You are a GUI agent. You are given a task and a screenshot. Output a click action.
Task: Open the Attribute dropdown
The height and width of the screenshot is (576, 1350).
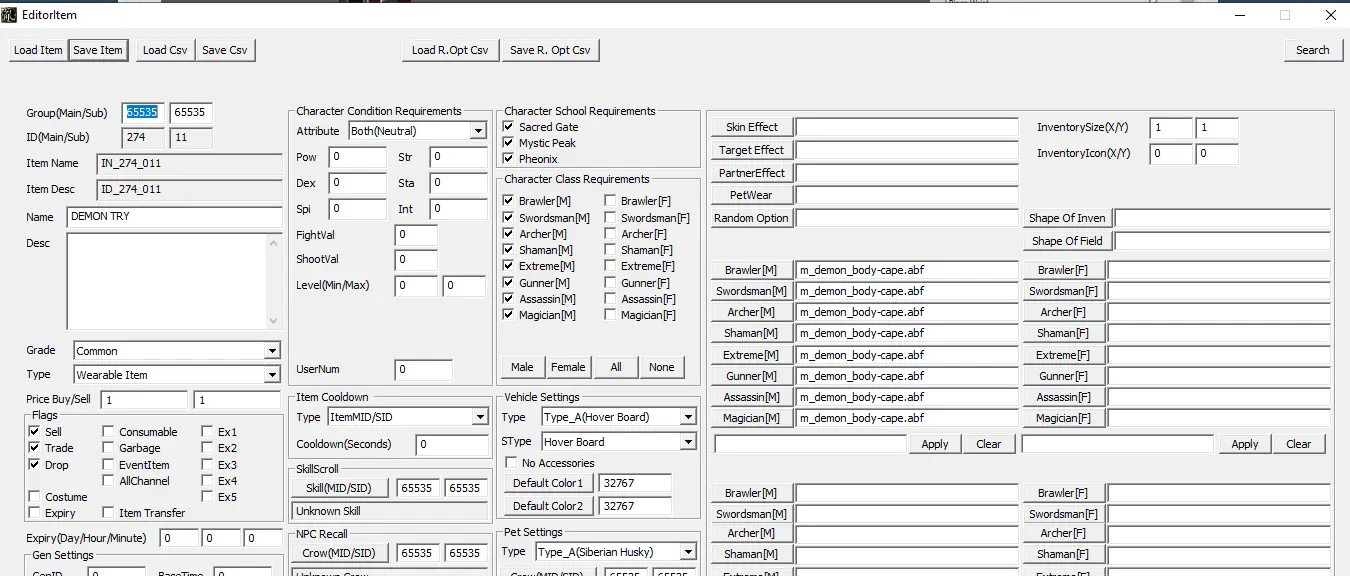478,131
